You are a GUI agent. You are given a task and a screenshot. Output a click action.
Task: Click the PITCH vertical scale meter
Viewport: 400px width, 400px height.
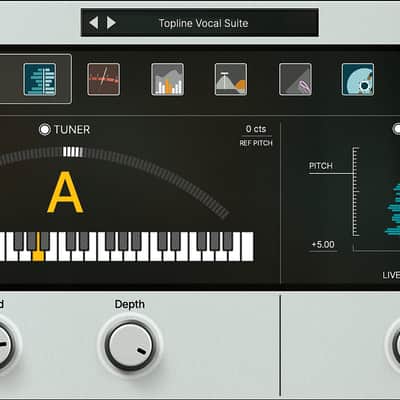(356, 191)
